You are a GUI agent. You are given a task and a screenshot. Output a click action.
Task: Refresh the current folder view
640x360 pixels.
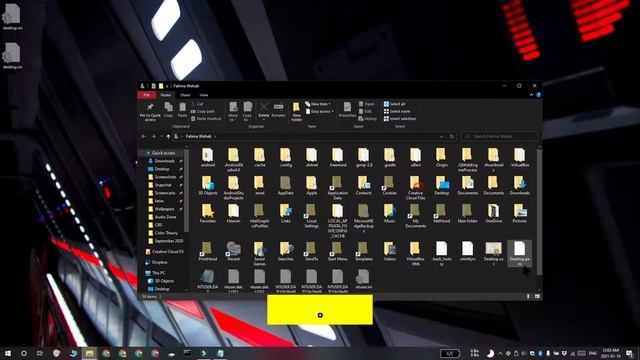pos(451,136)
